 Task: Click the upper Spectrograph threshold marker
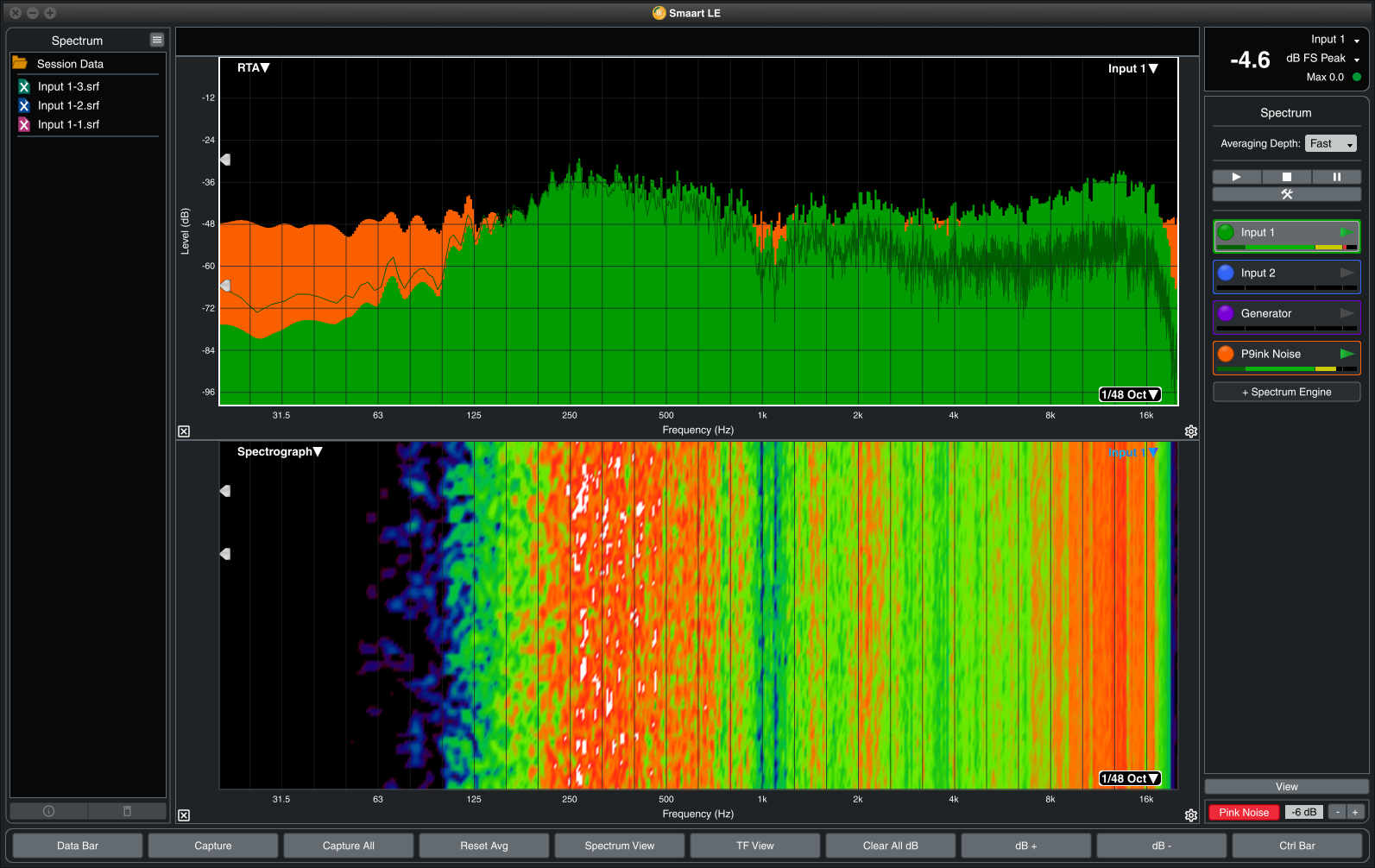coord(225,491)
